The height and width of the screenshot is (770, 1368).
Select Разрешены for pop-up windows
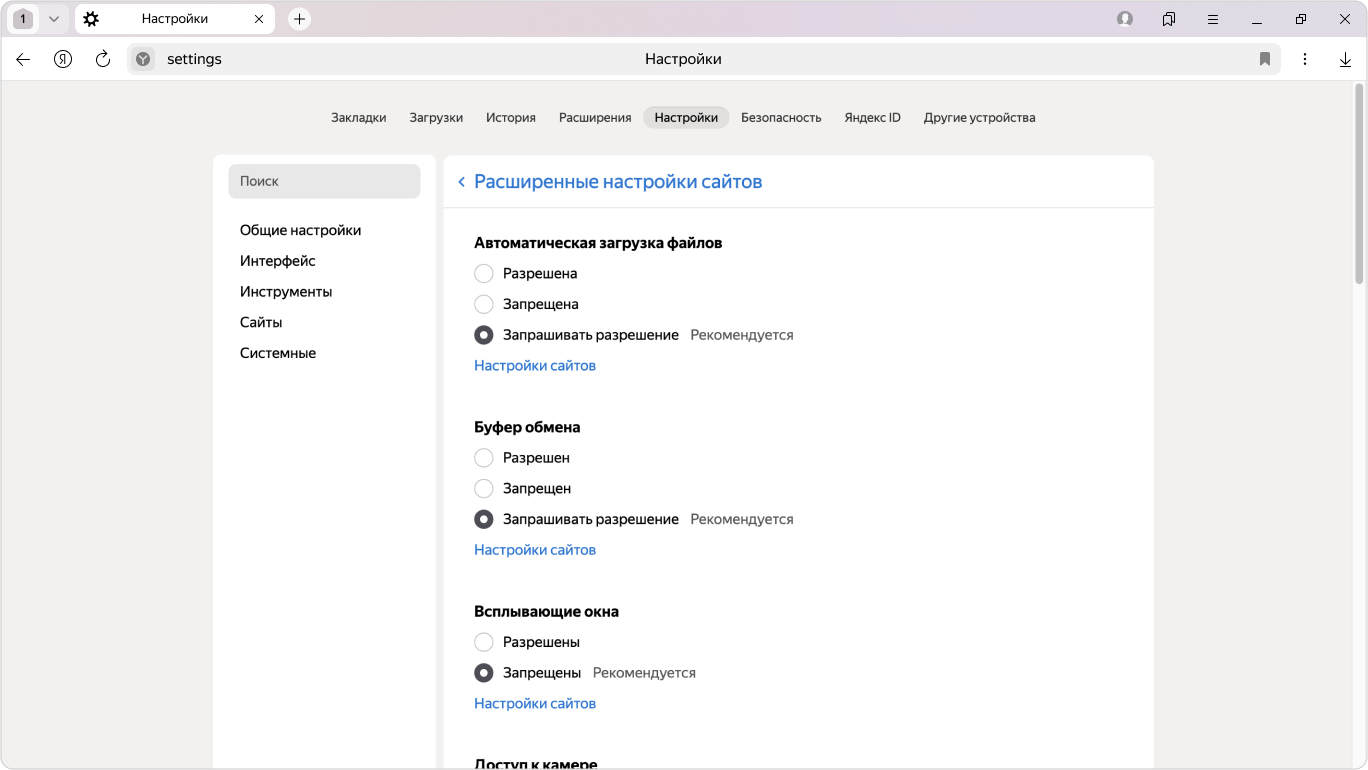click(484, 642)
